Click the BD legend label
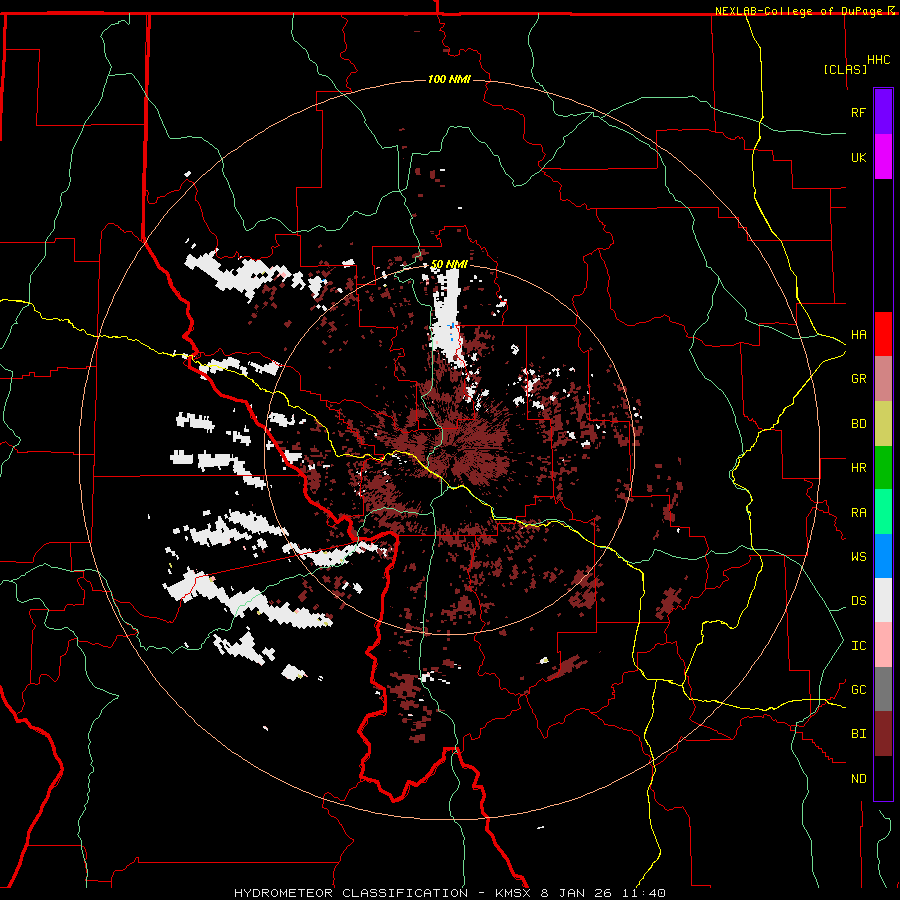Screen dimensions: 900x900 pyautogui.click(x=858, y=424)
